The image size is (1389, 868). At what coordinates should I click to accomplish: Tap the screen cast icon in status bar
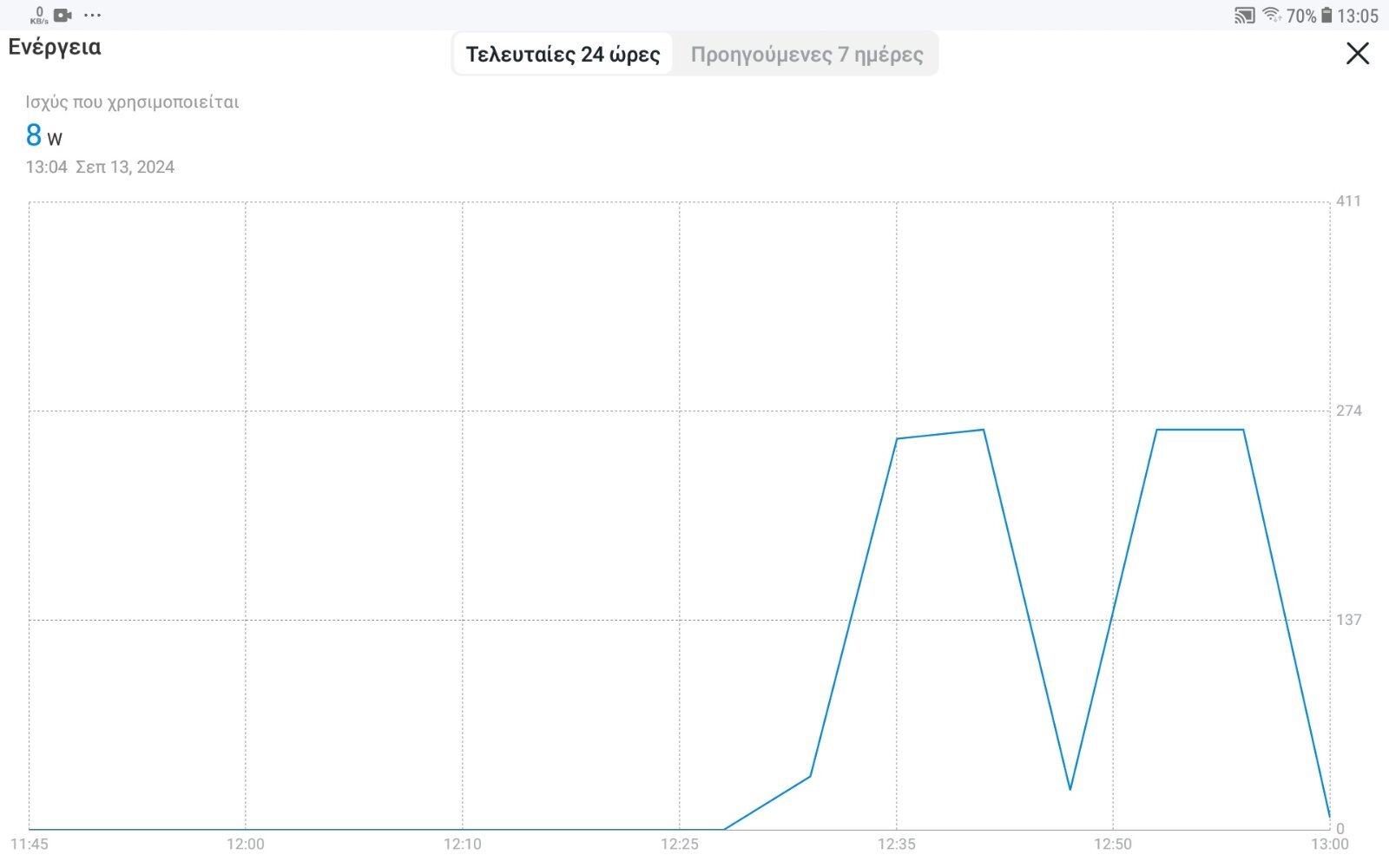1244,16
